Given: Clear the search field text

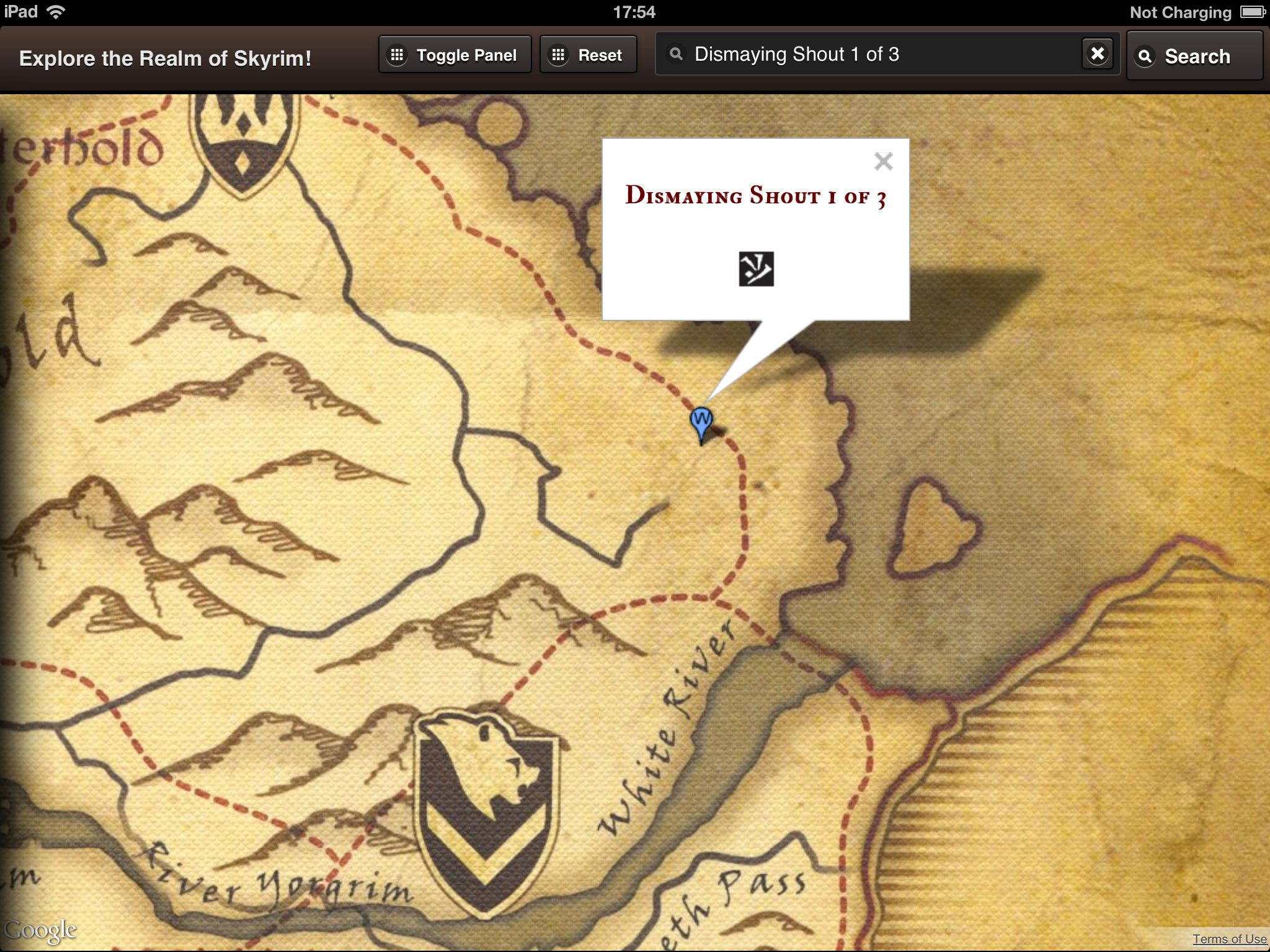Looking at the screenshot, I should (1097, 54).
